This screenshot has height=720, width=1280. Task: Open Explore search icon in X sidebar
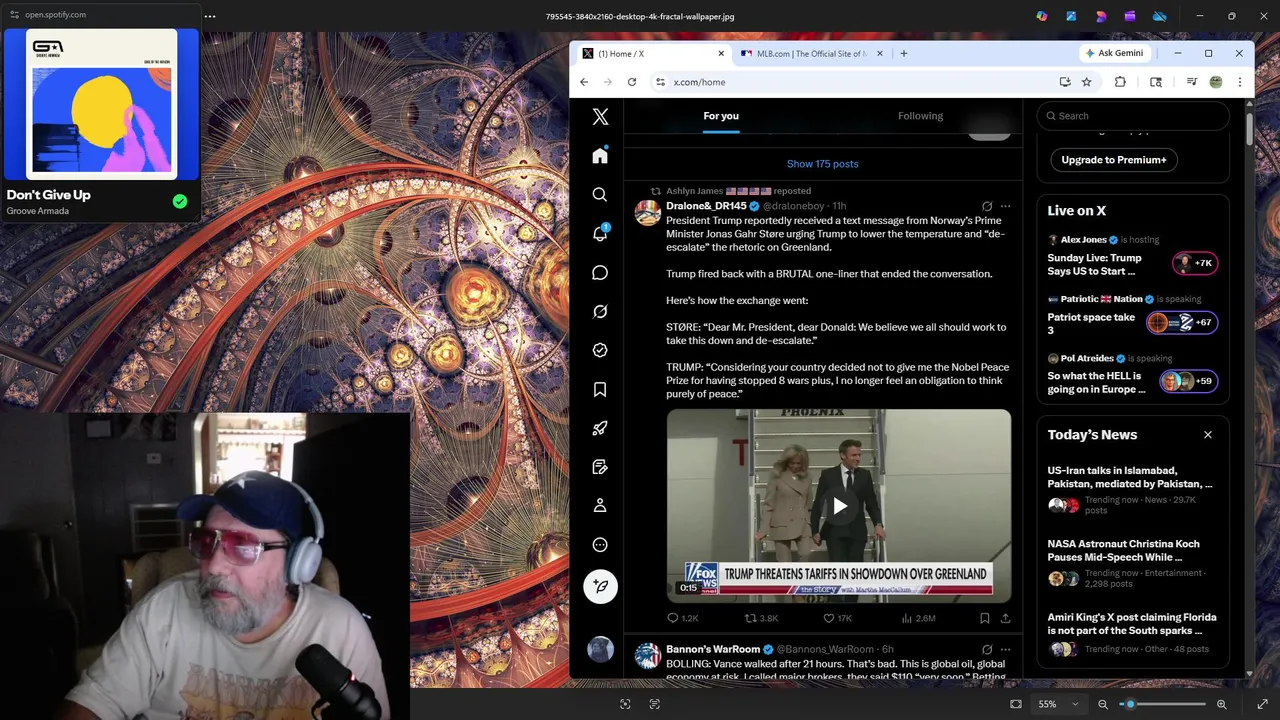(600, 195)
